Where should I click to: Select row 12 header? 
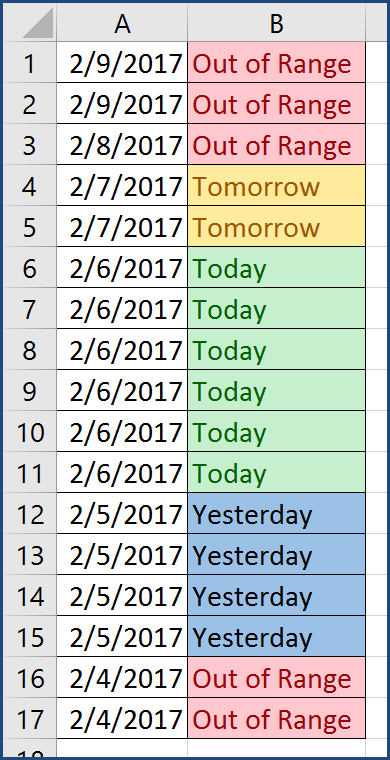tap(30, 513)
